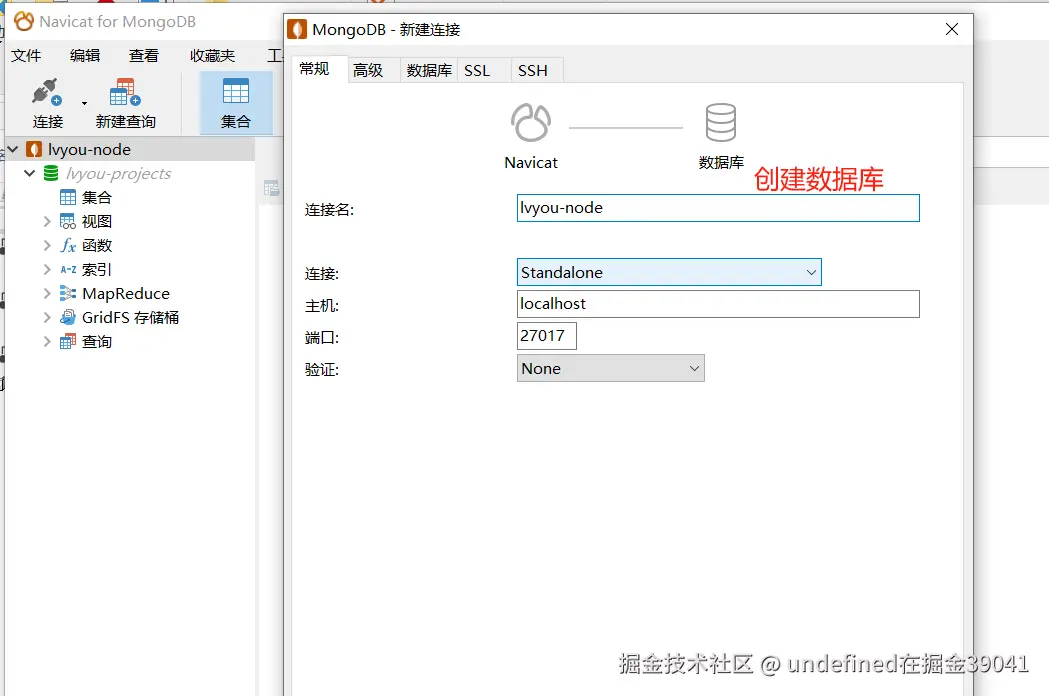The height and width of the screenshot is (696, 1049).
Task: Expand the 索引 tree node
Action: click(x=47, y=270)
